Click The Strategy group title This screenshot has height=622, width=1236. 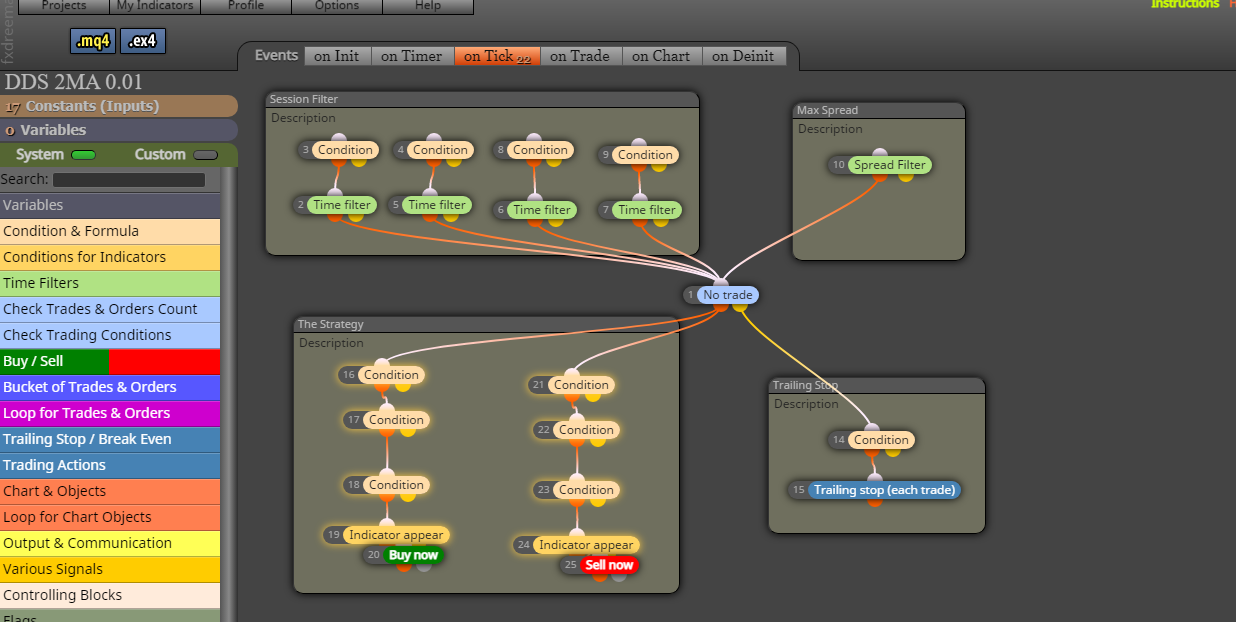[331, 324]
